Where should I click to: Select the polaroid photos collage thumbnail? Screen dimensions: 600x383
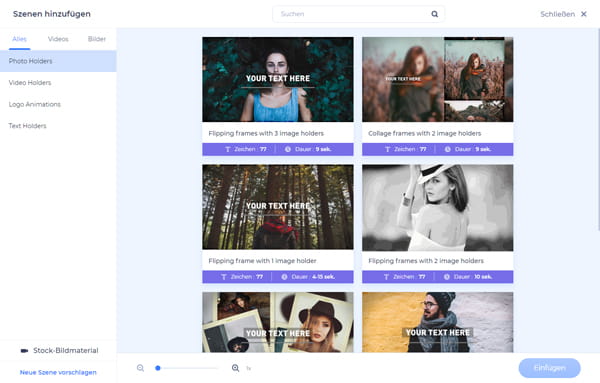pyautogui.click(x=278, y=322)
